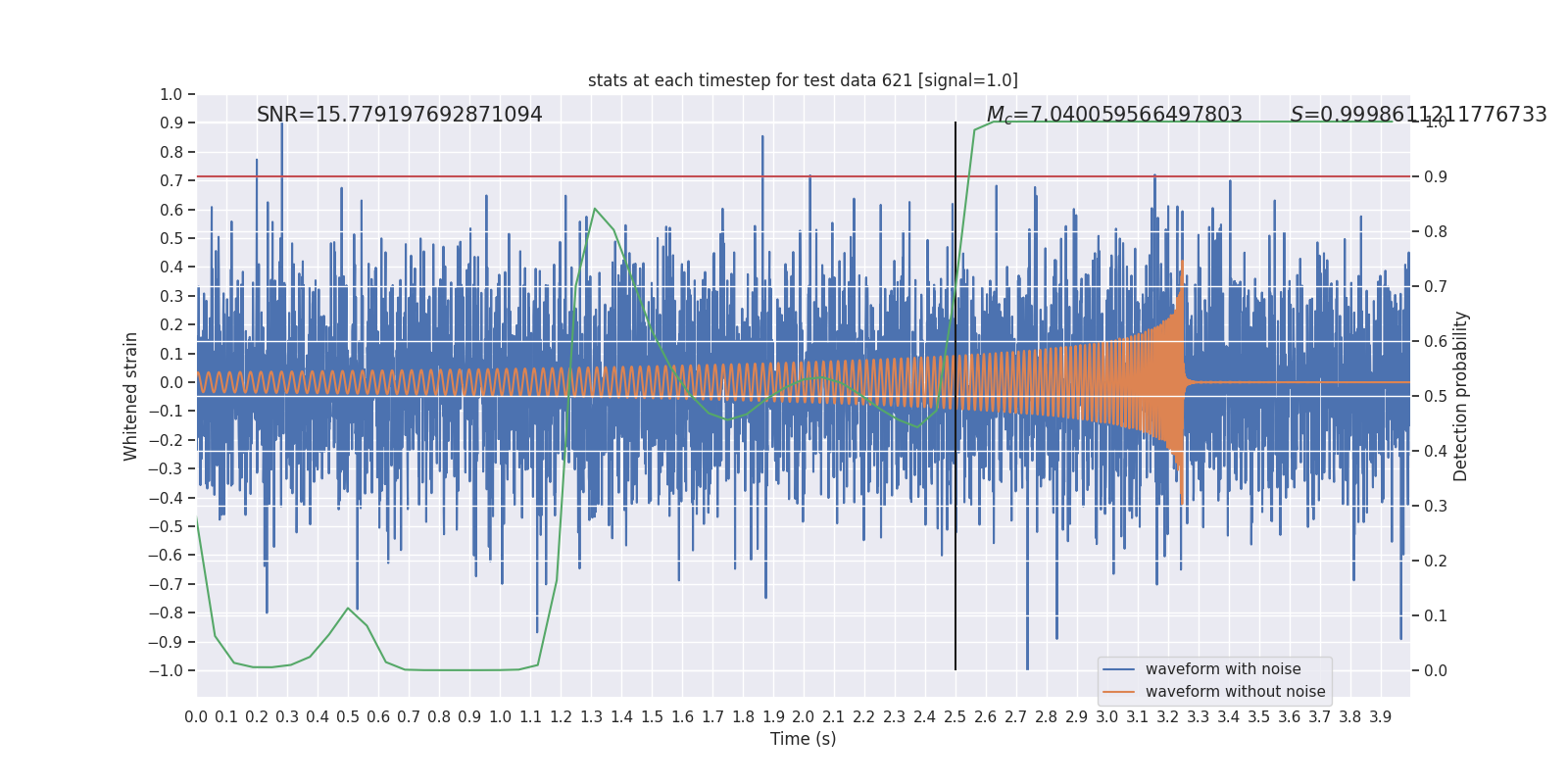Select the 0.9 tick on the probability axis
Screen dimensions: 1568x784
coord(1435,176)
